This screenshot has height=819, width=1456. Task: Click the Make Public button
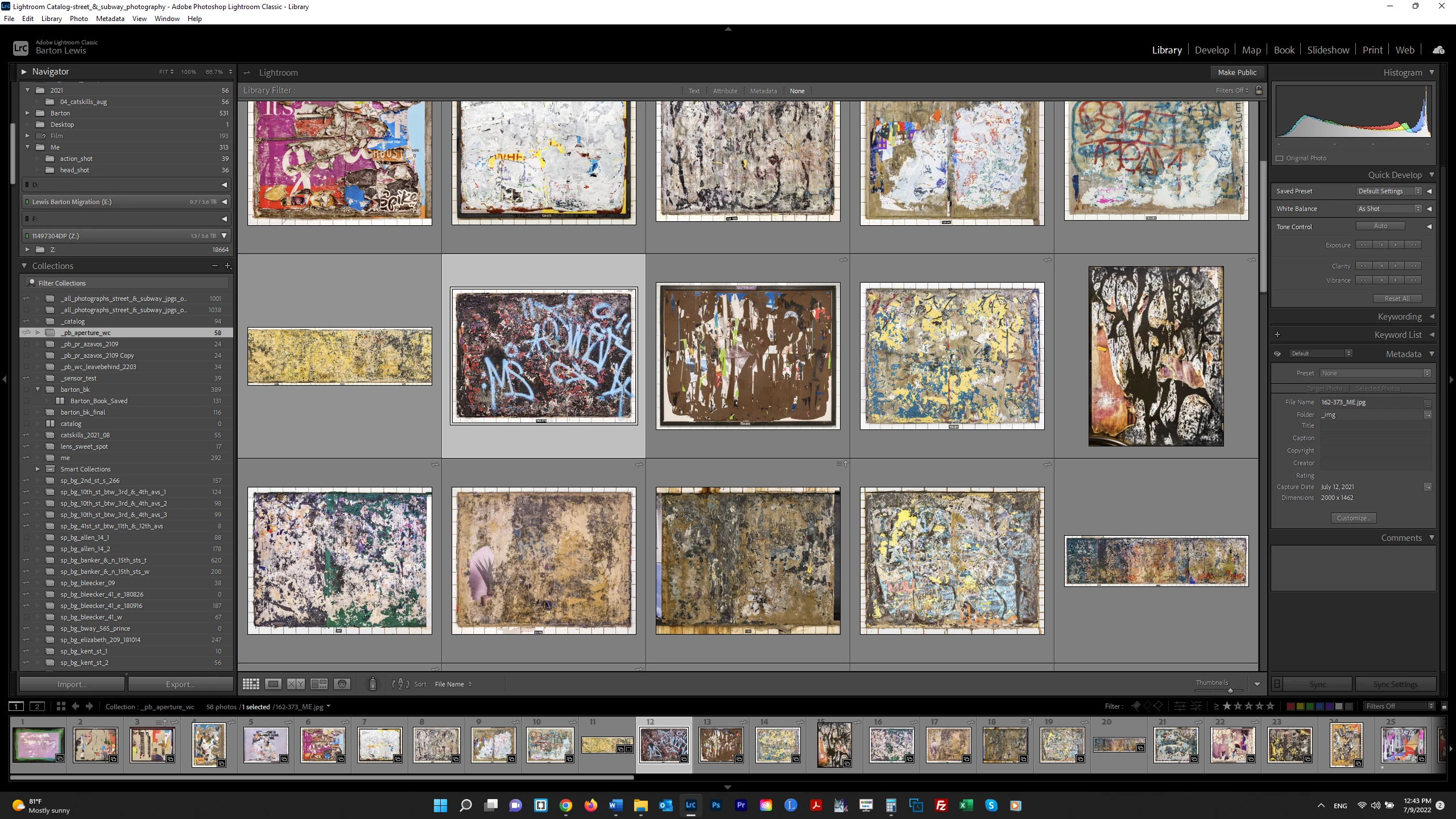click(x=1237, y=72)
